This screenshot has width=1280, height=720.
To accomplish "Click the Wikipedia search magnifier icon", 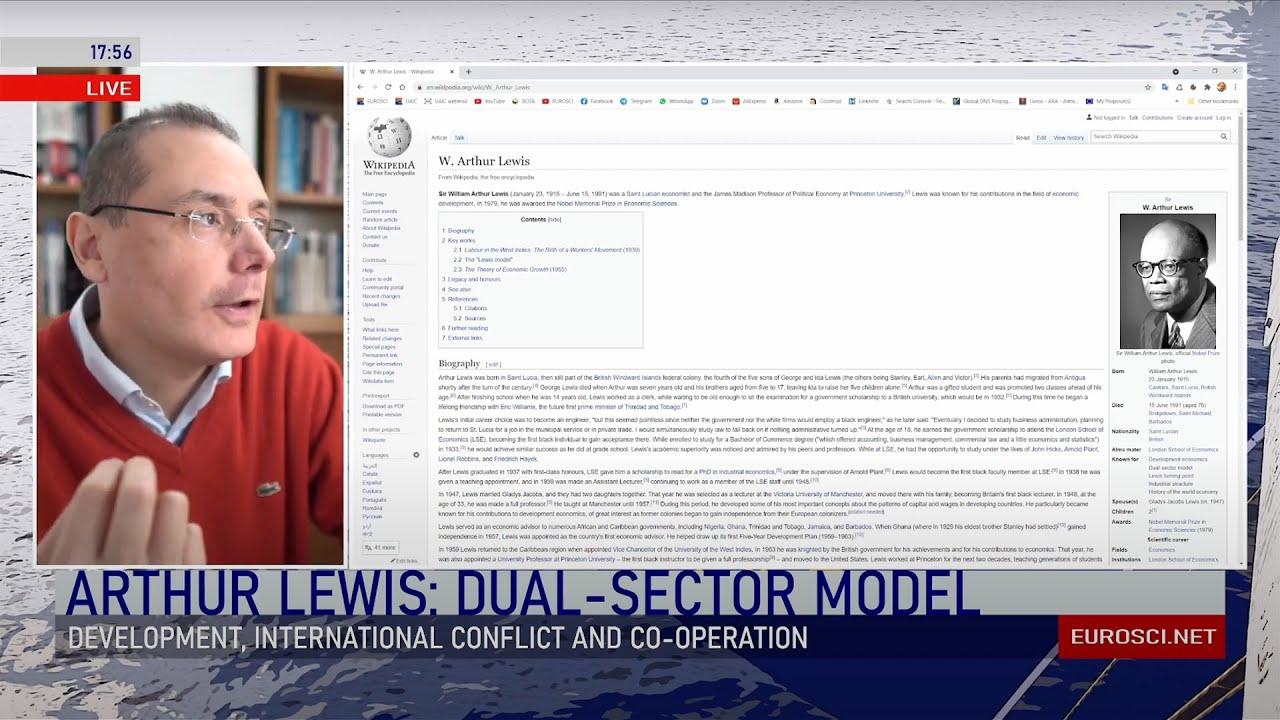I will point(1223,136).
